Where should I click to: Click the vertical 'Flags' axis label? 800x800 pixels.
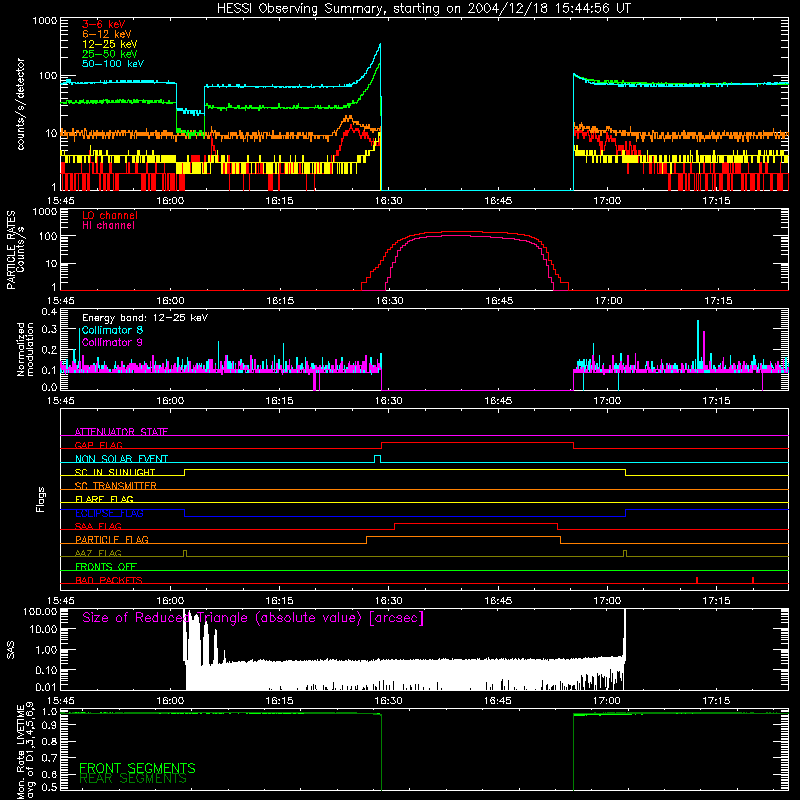click(40, 499)
